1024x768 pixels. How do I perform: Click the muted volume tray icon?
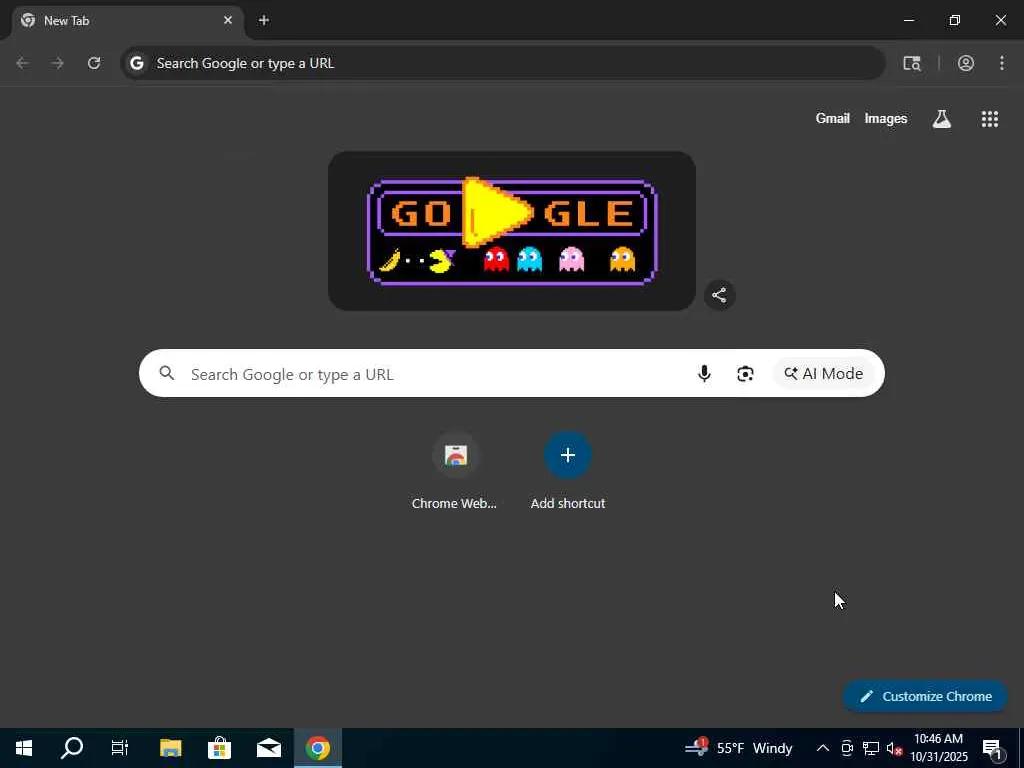point(894,748)
